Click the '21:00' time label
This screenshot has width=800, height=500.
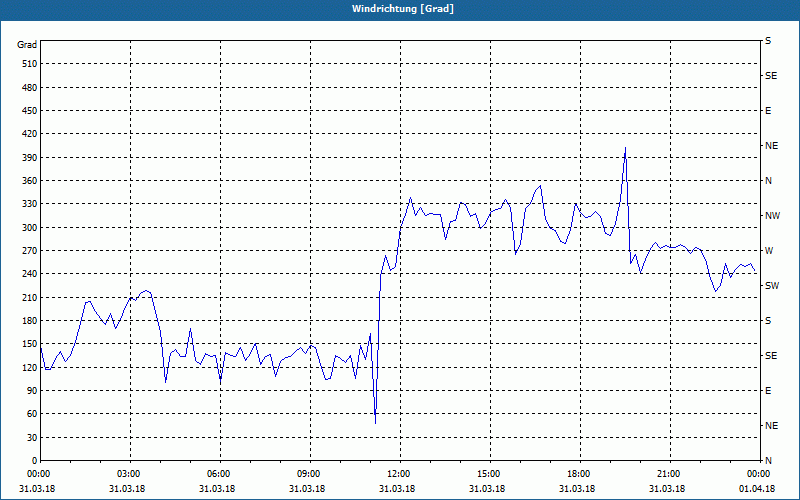670,473
